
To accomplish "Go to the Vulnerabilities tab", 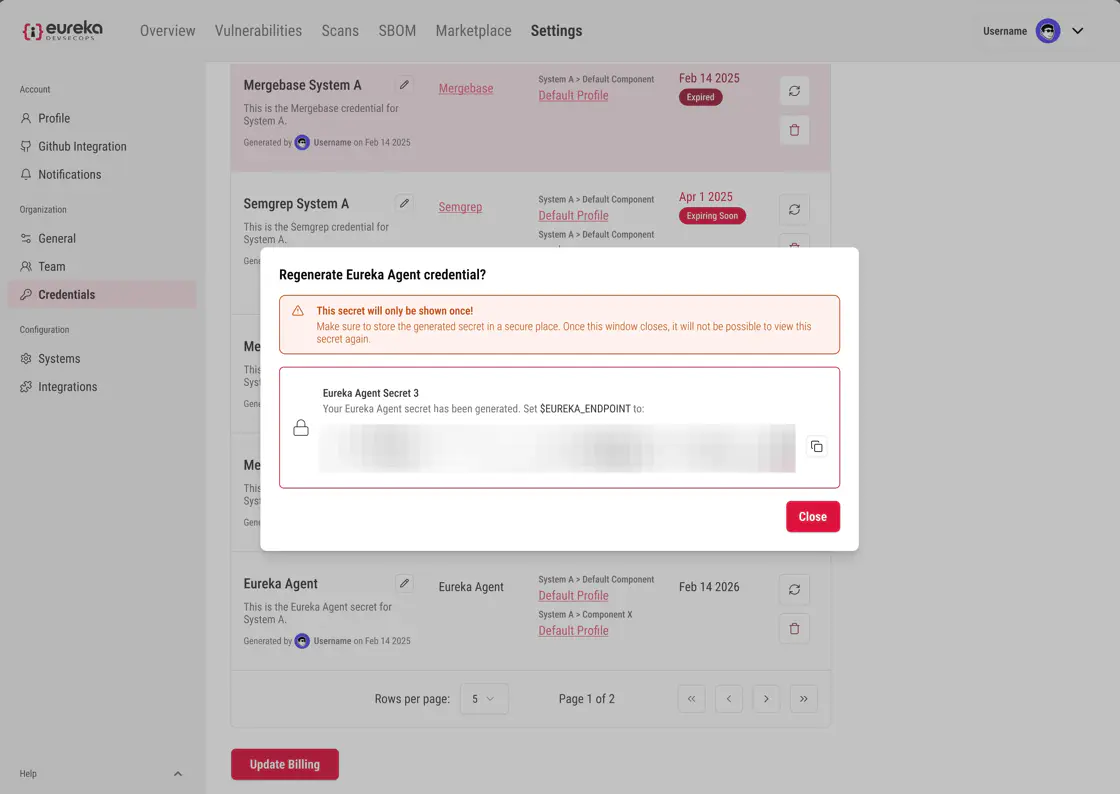I will [258, 31].
